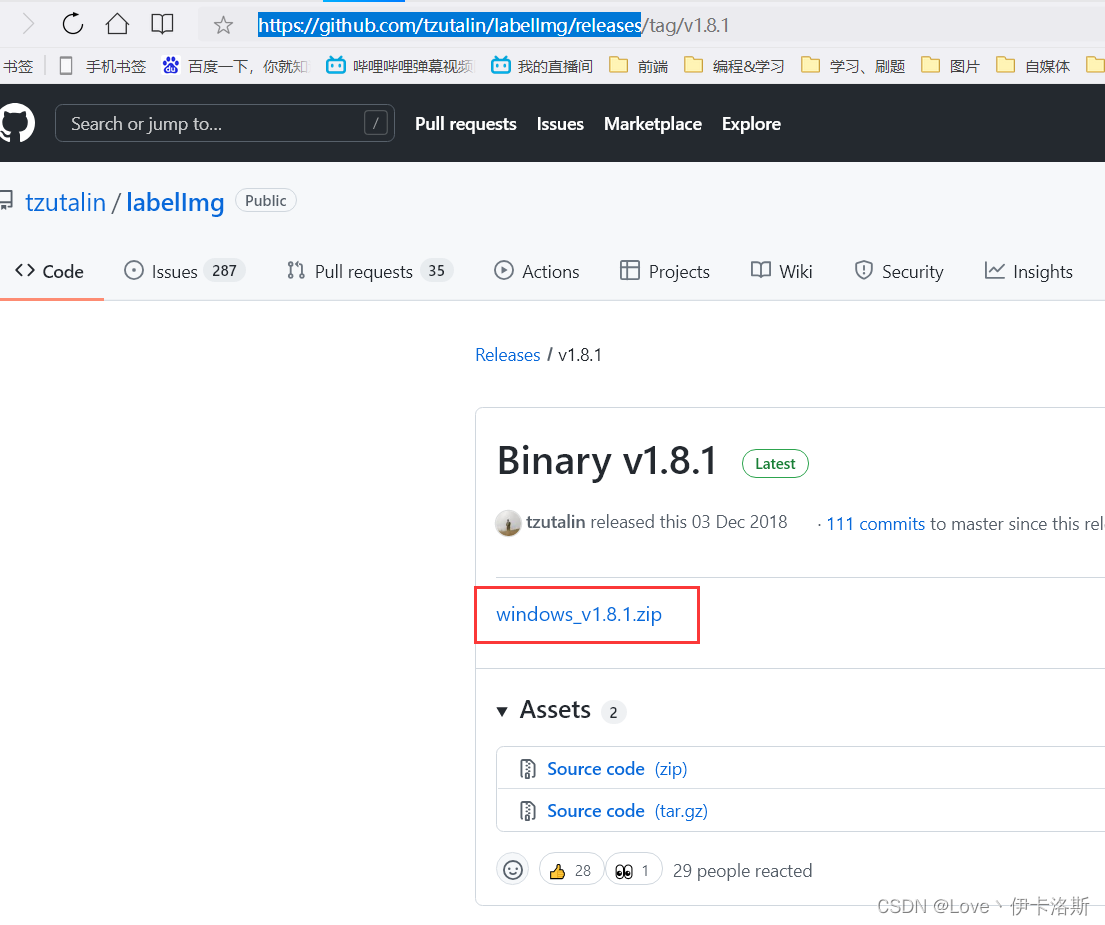Select the repository Pull requests tab
This screenshot has width=1105, height=925.
pos(369,271)
